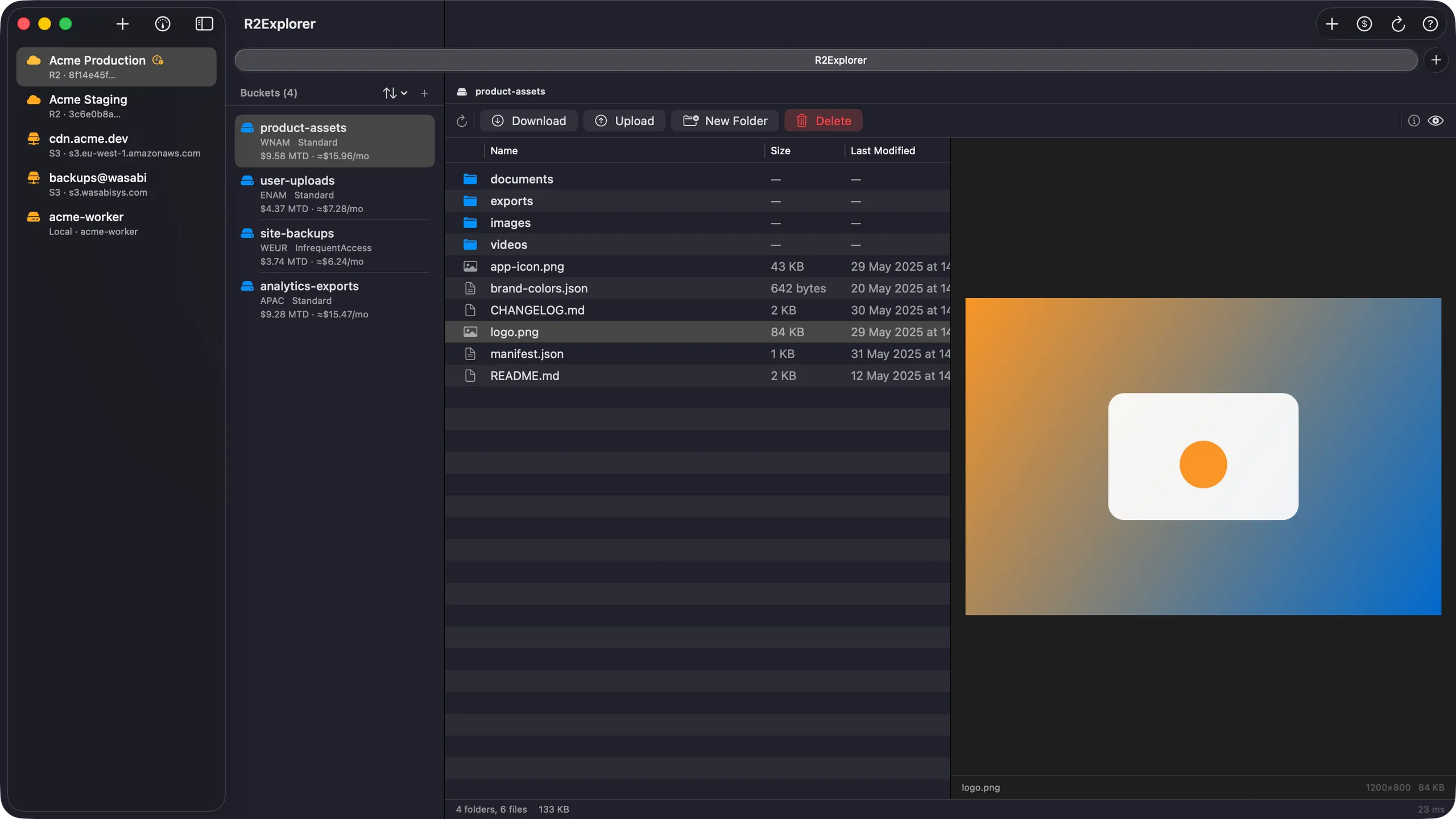Select the documents folder row
Screen dimensions: 1456x819
pos(697,179)
